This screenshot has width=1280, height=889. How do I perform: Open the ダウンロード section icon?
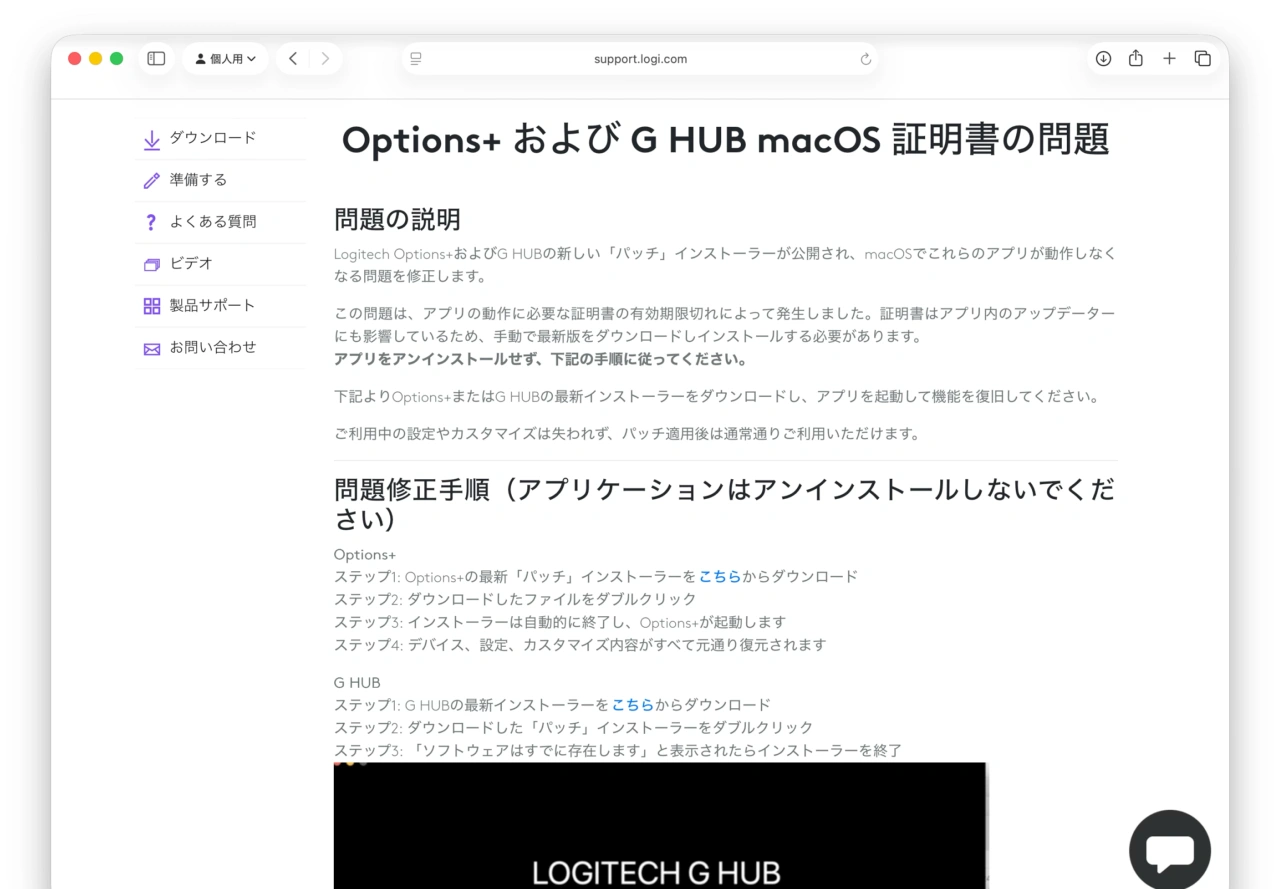pyautogui.click(x=151, y=138)
